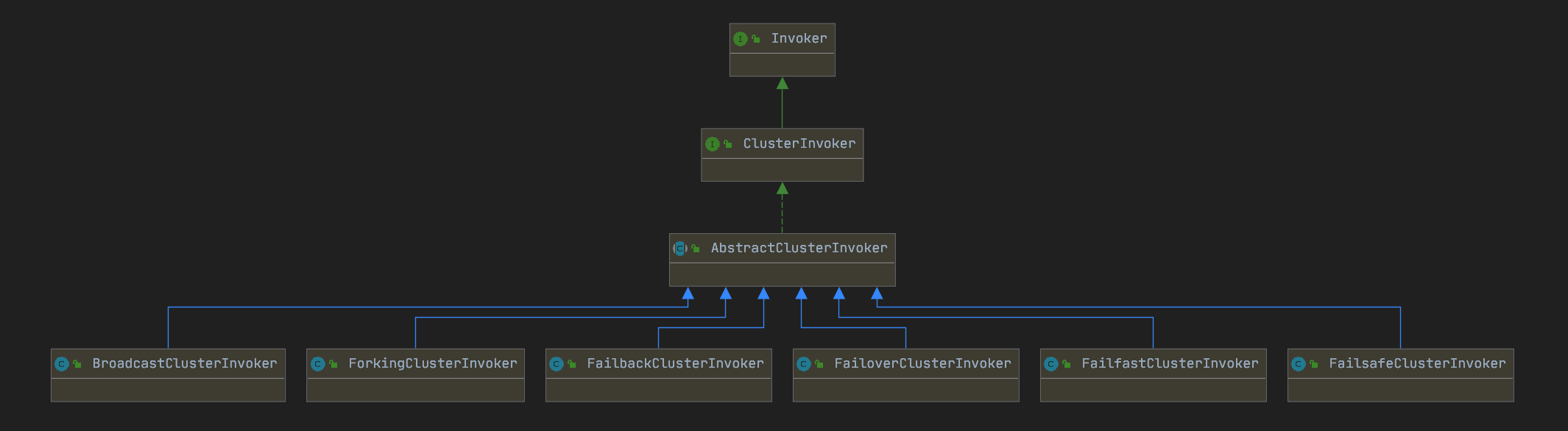
Task: Click the lock icon beside FailoverClusterInvoker
Action: point(819,364)
